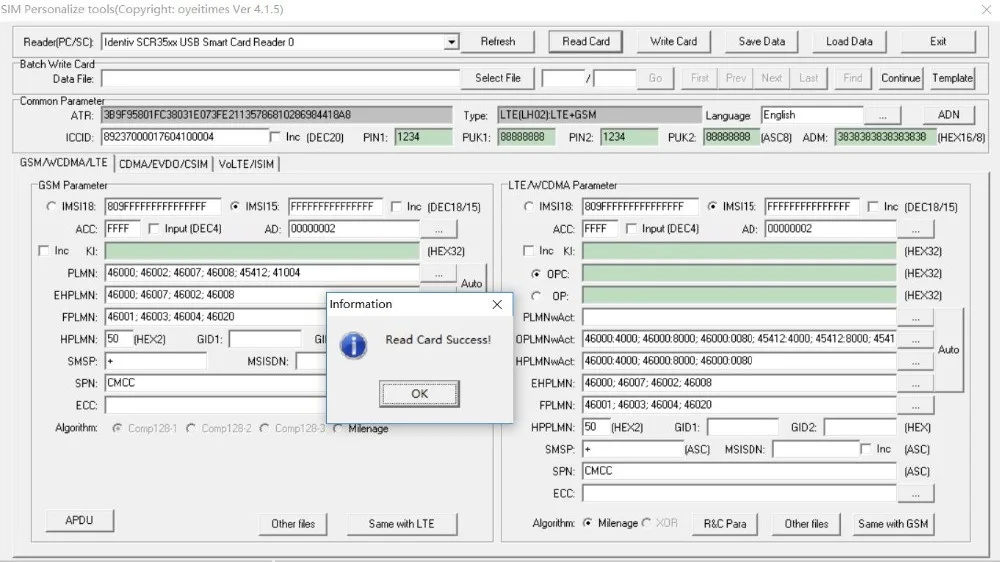This screenshot has height=562, width=1000.
Task: Click the R&C Para button
Action: 724,524
